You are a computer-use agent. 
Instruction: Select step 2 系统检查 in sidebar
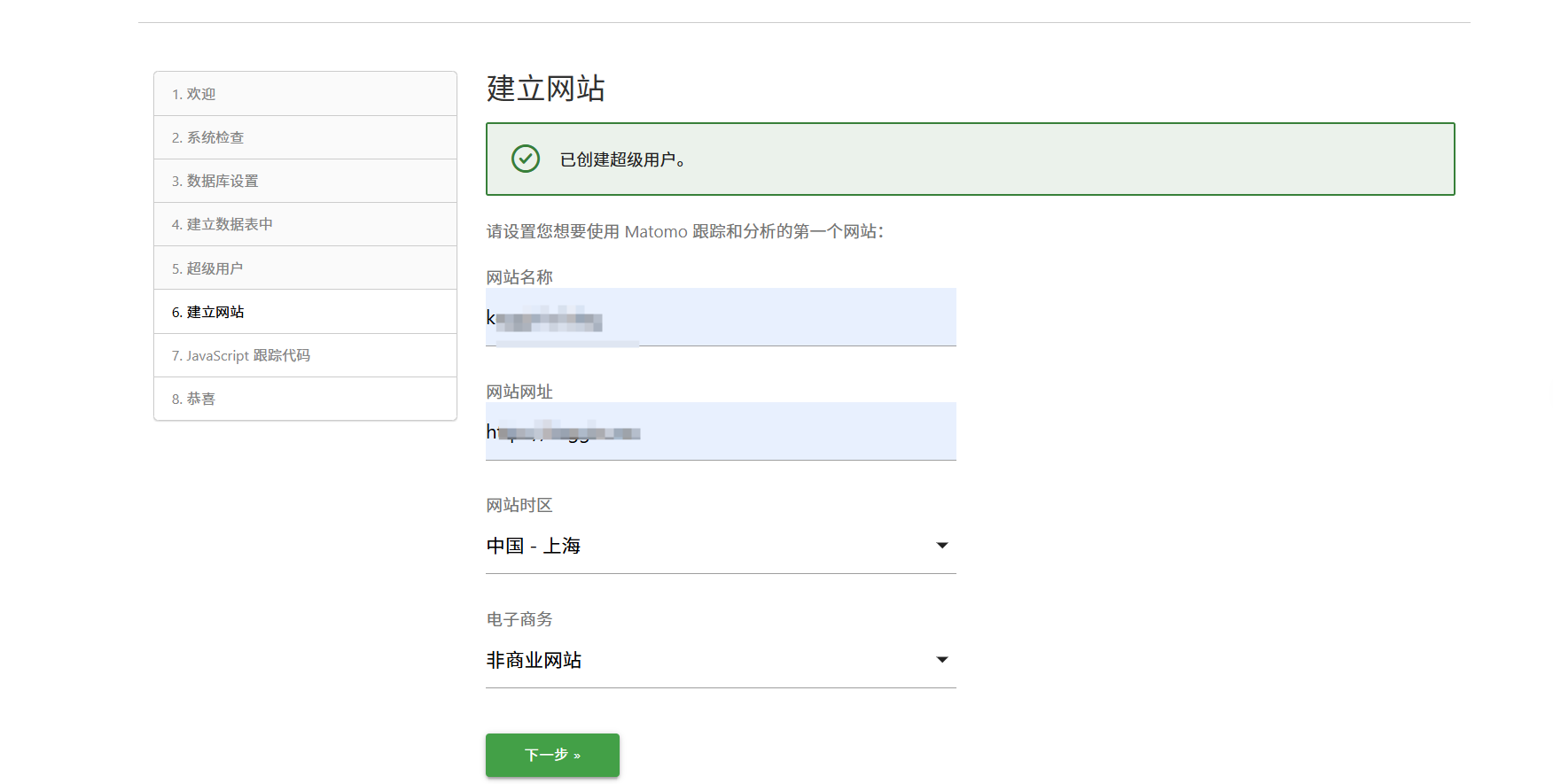click(x=208, y=137)
